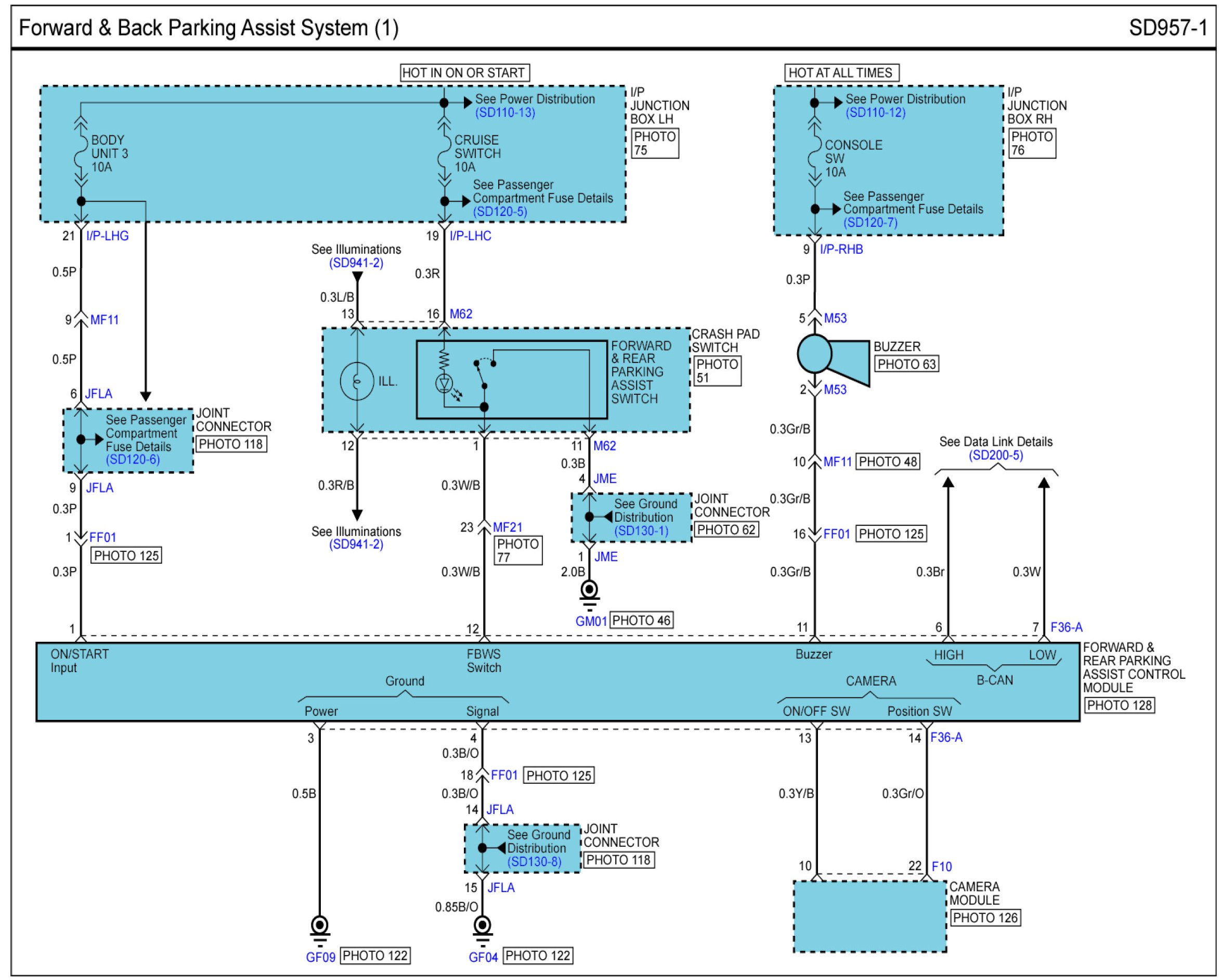1221x980 pixels.
Task: Open the SD110-12 power distribution link
Action: pos(875,113)
